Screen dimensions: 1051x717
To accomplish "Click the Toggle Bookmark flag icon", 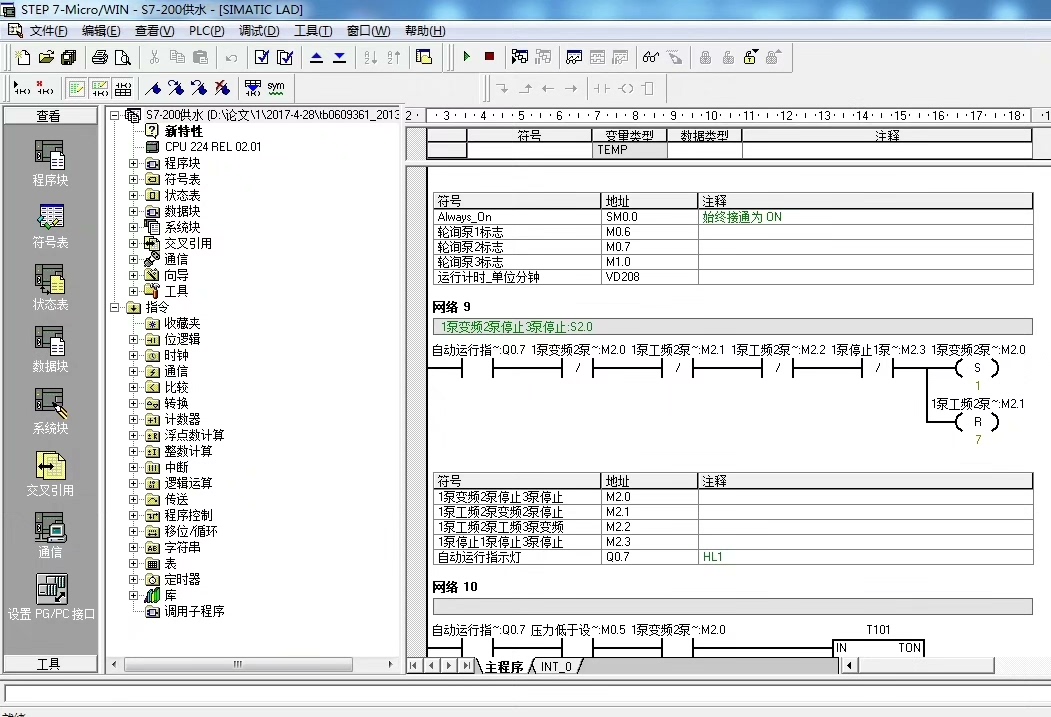I will (x=153, y=88).
